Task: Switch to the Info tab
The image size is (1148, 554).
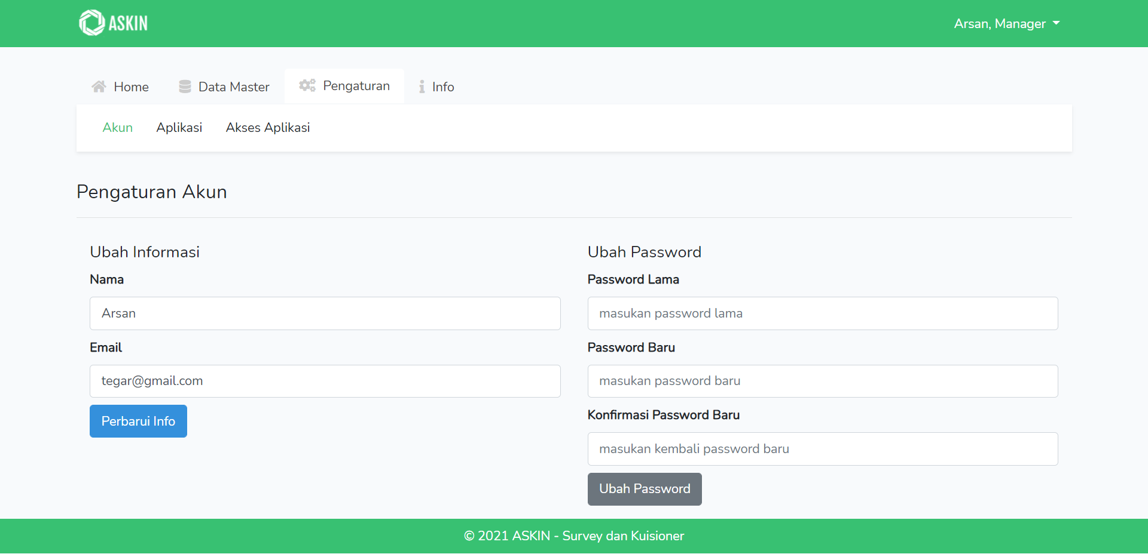Action: tap(436, 87)
